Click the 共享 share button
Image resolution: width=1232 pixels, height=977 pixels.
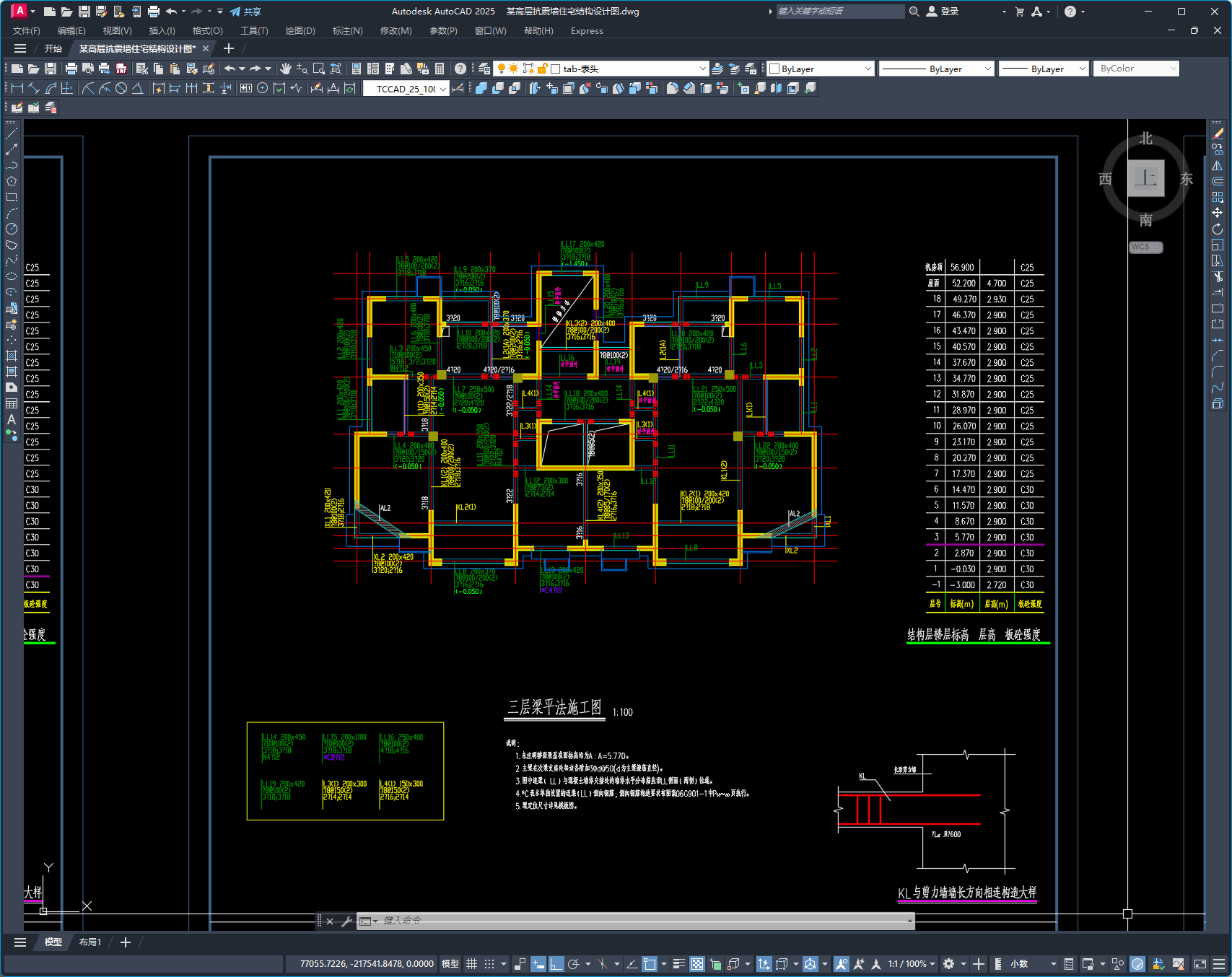(245, 12)
